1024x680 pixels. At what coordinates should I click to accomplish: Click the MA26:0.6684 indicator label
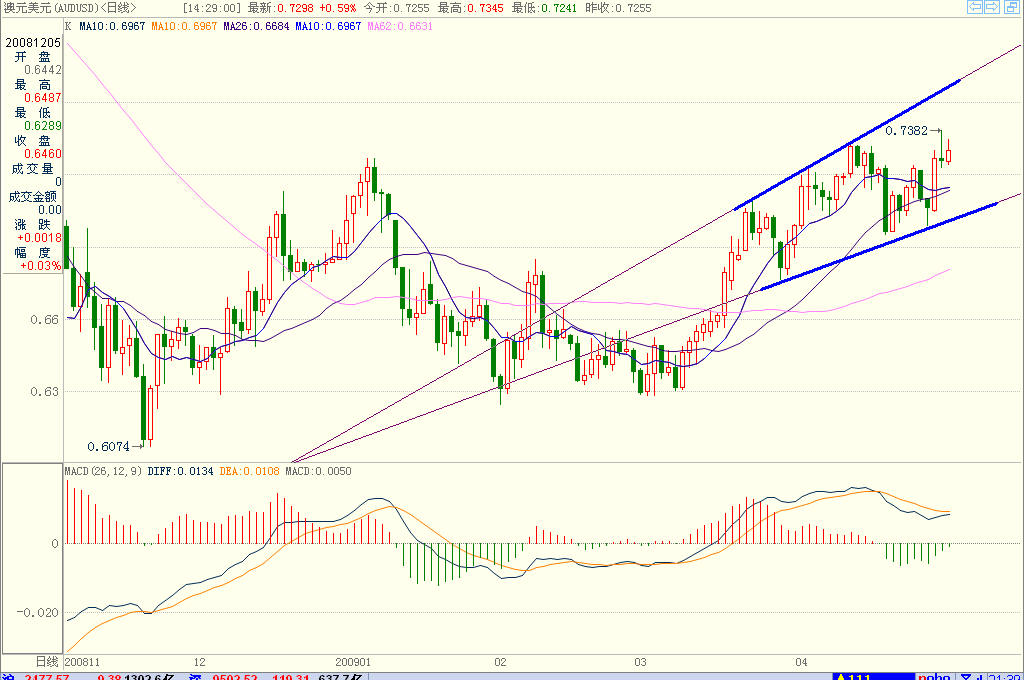tap(256, 26)
